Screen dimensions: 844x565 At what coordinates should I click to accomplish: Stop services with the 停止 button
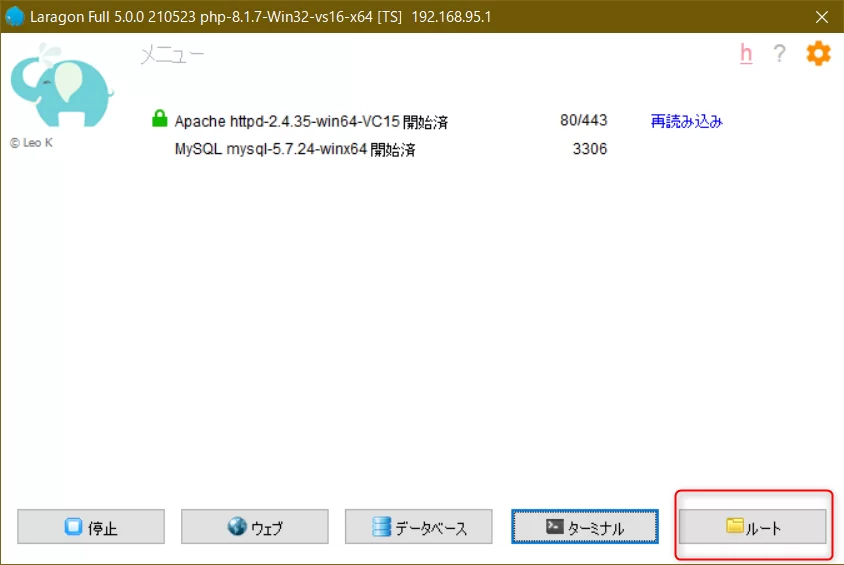pyautogui.click(x=91, y=527)
